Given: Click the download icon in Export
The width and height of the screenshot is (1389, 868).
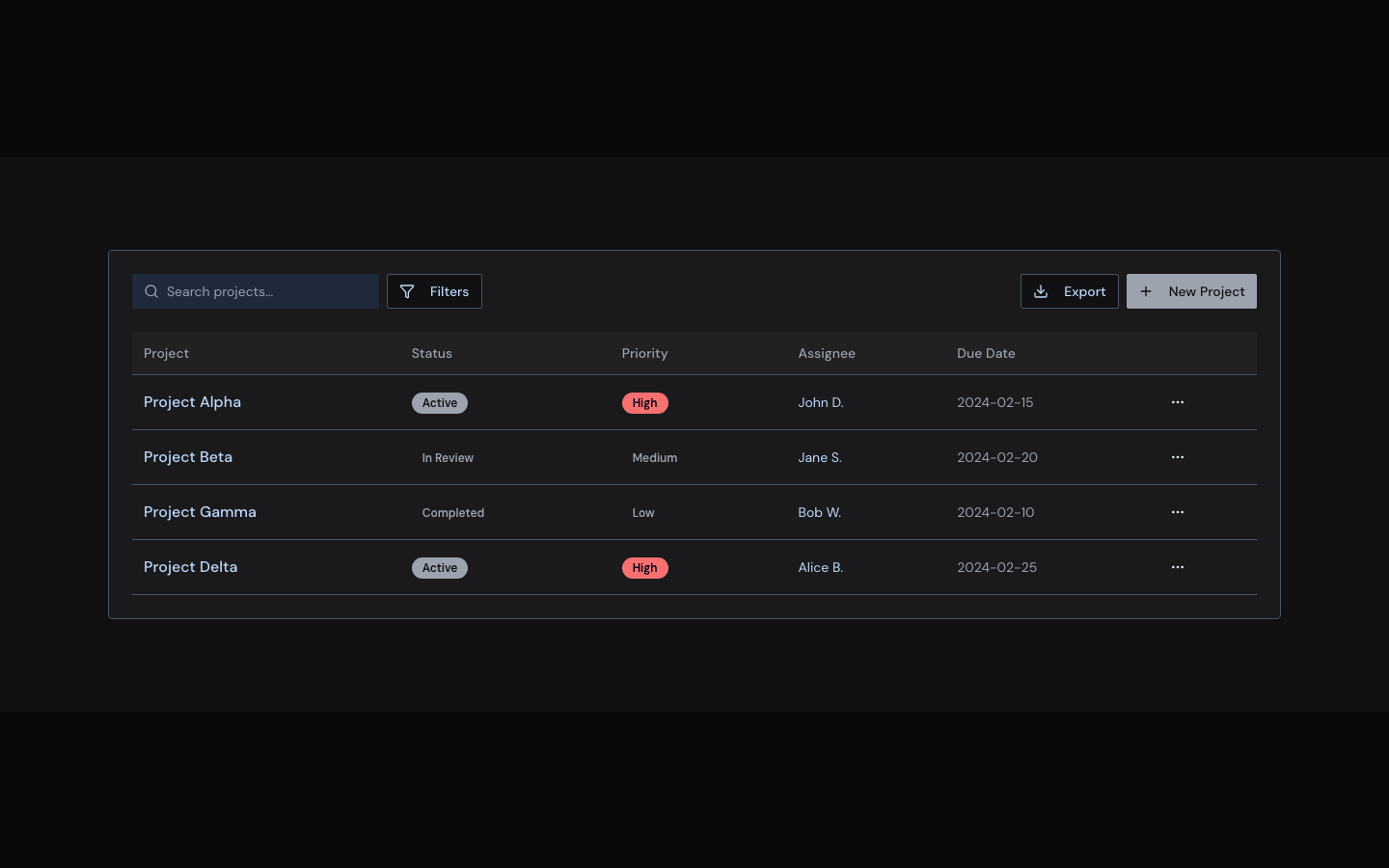Looking at the screenshot, I should click(1041, 291).
